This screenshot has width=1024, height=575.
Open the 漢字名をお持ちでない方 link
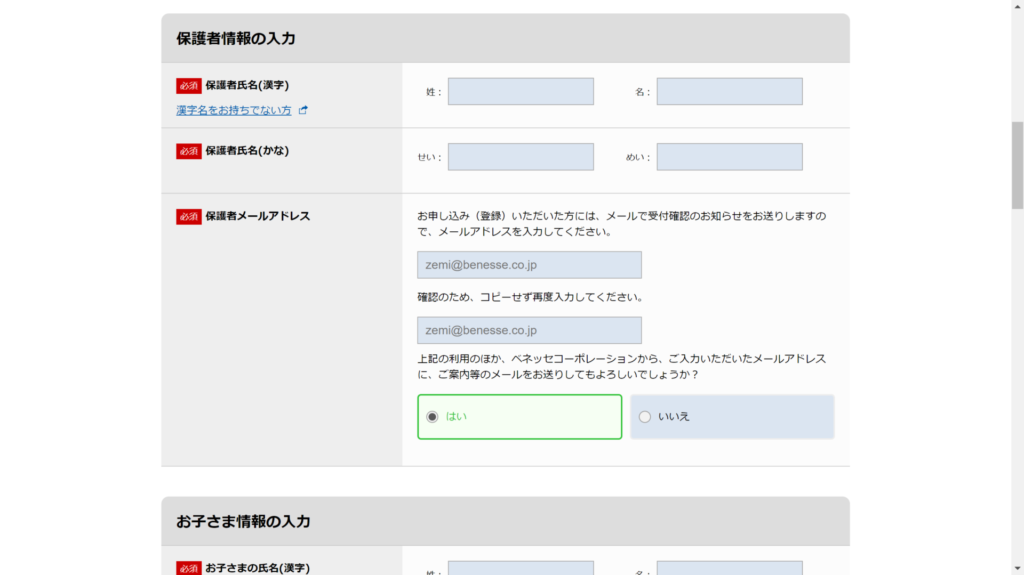coord(234,110)
